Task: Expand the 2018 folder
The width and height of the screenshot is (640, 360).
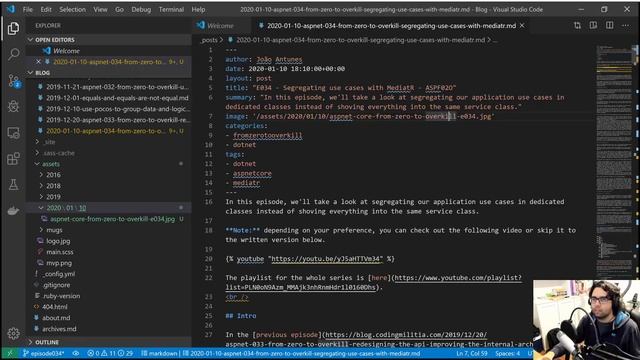Action: click(109, 186)
